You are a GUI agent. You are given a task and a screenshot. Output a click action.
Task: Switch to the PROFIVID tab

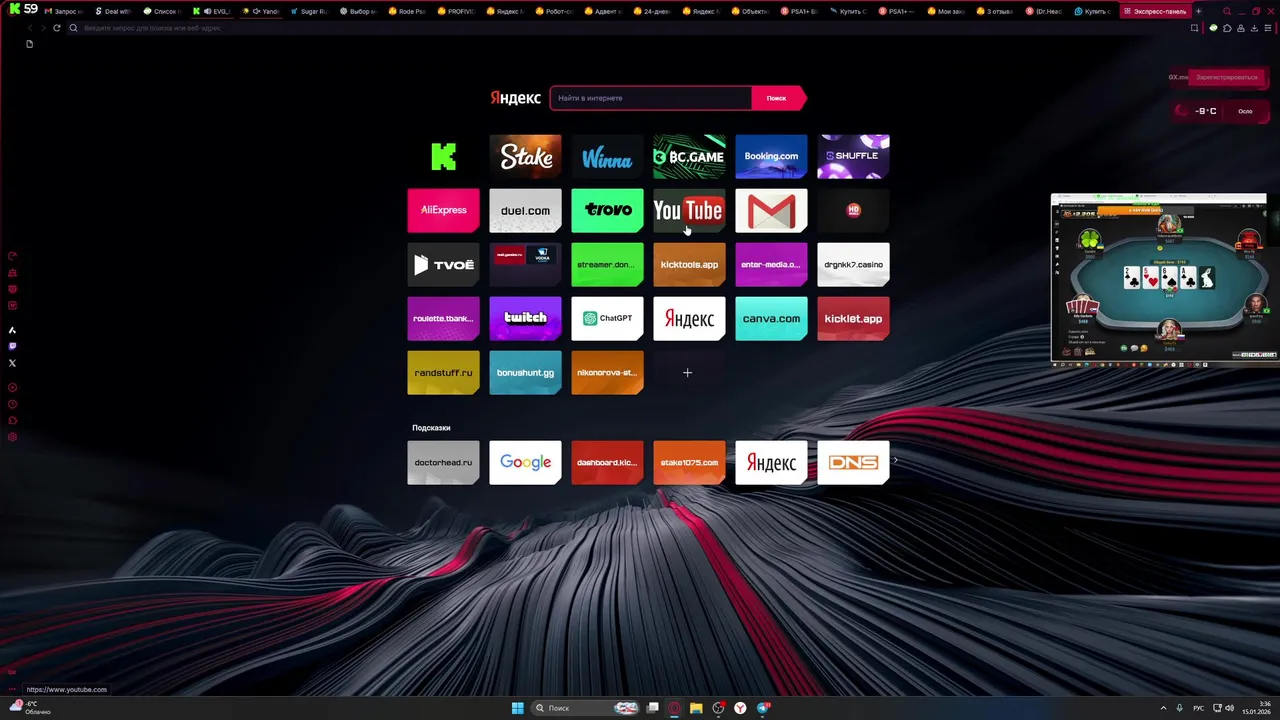(456, 11)
